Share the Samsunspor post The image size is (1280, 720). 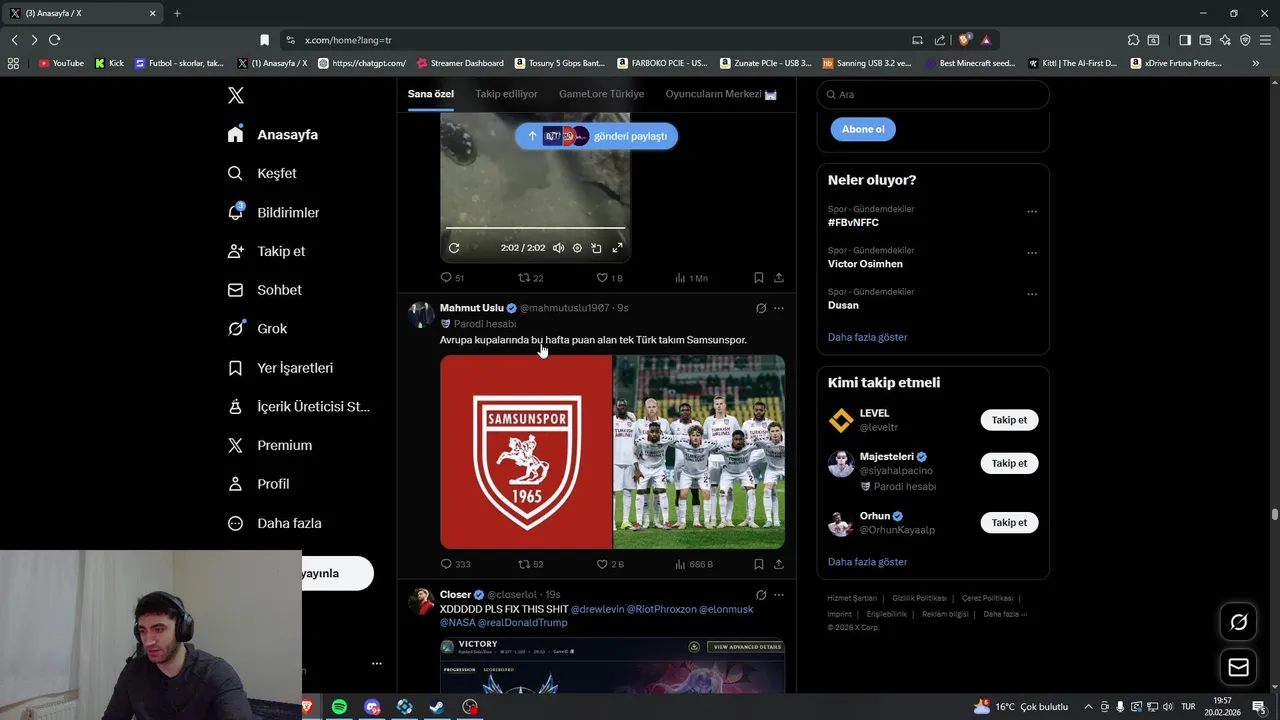[x=779, y=564]
